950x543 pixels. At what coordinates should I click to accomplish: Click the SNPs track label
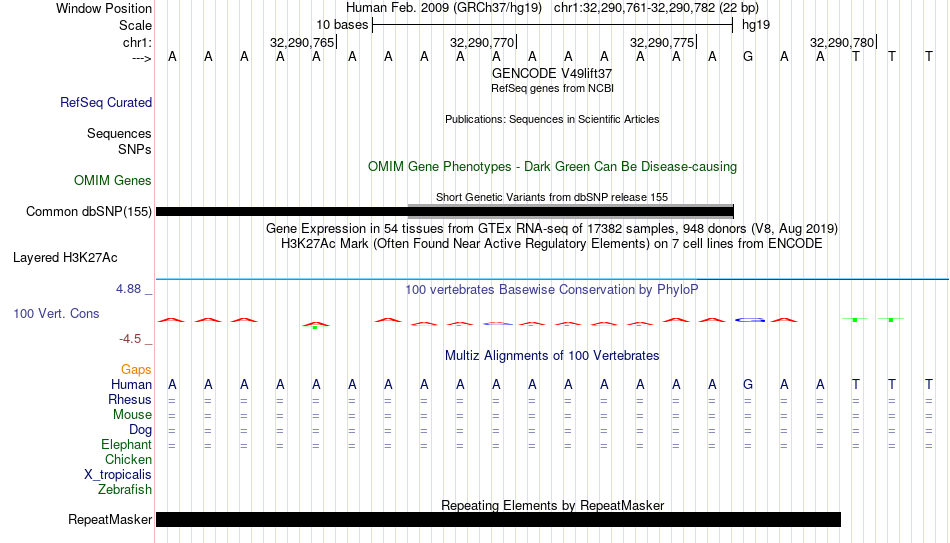[x=135, y=149]
